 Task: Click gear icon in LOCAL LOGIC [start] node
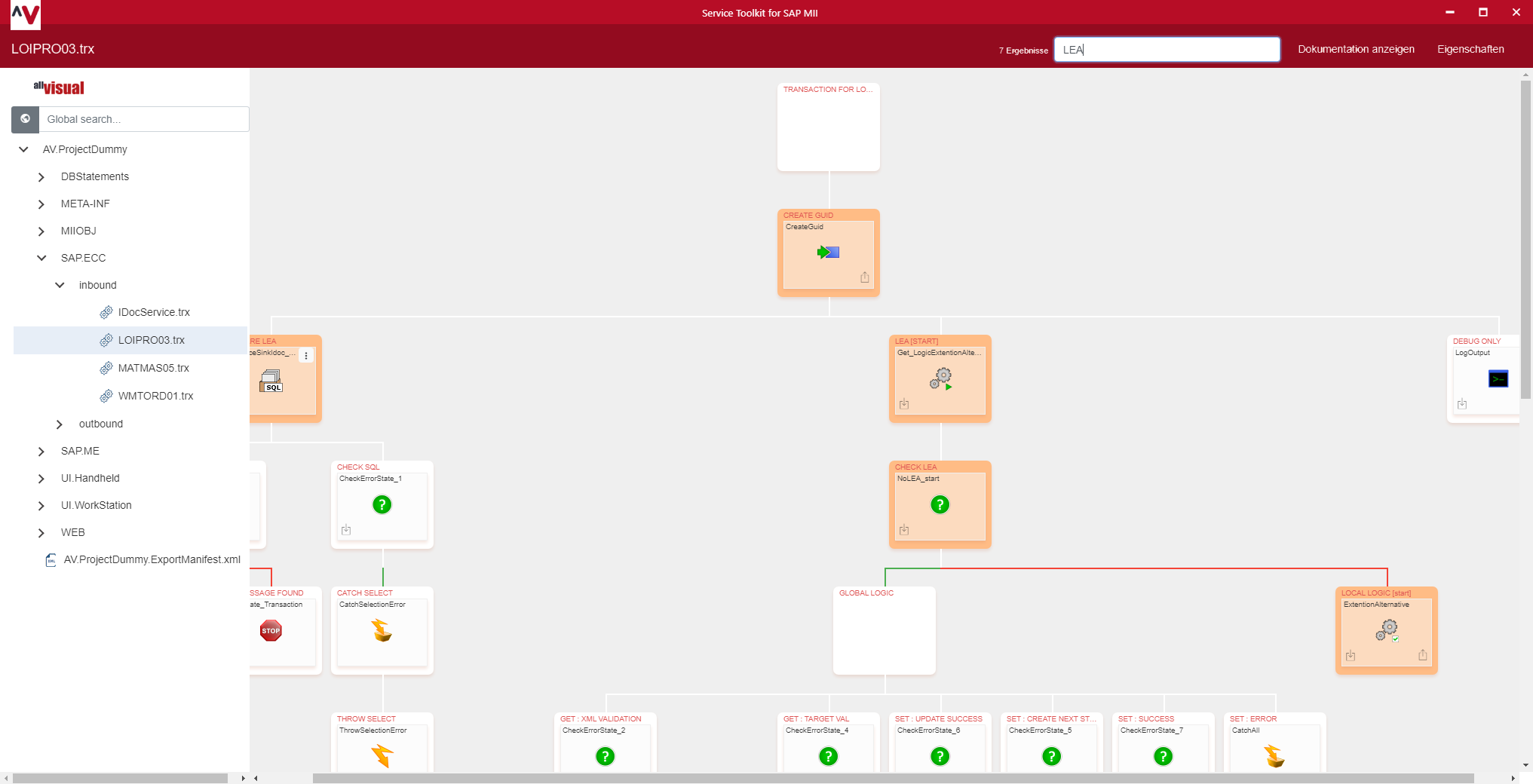pyautogui.click(x=1386, y=630)
